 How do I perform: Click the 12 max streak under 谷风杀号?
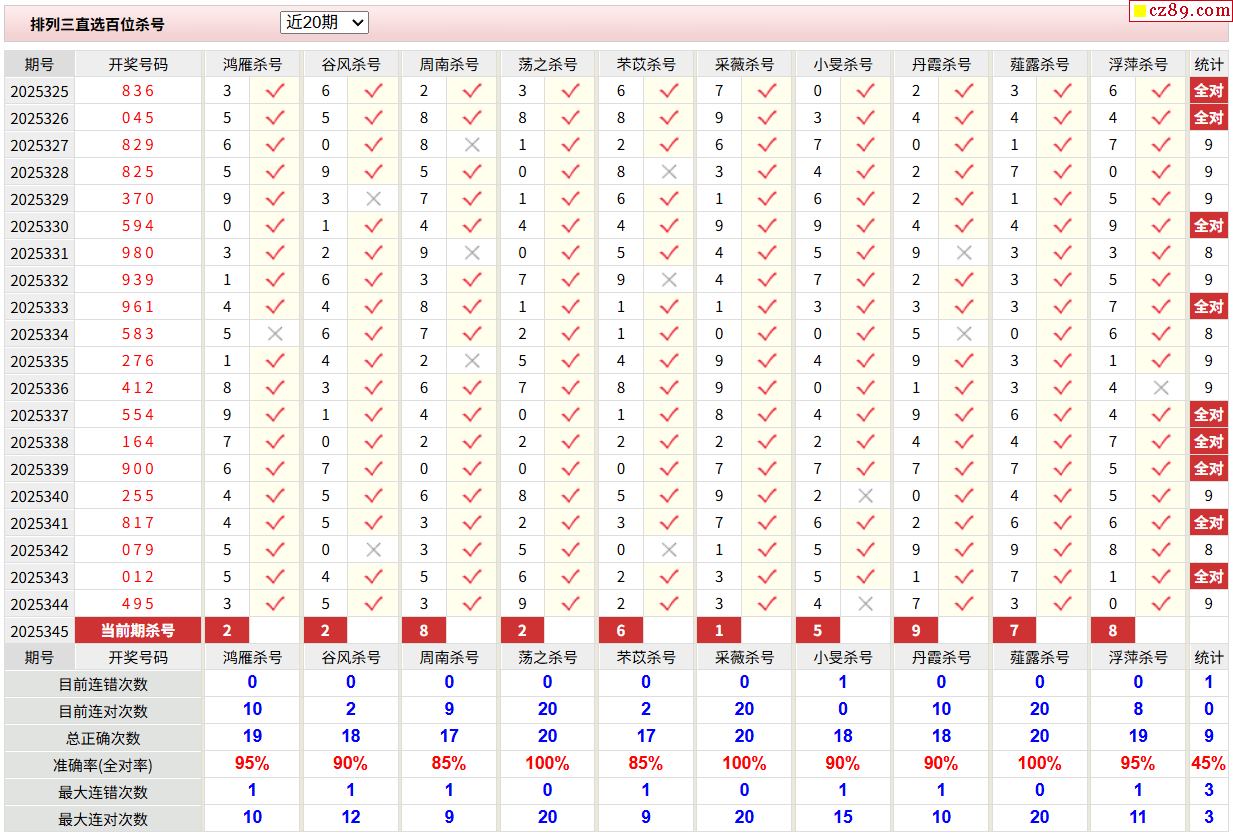[x=351, y=818]
